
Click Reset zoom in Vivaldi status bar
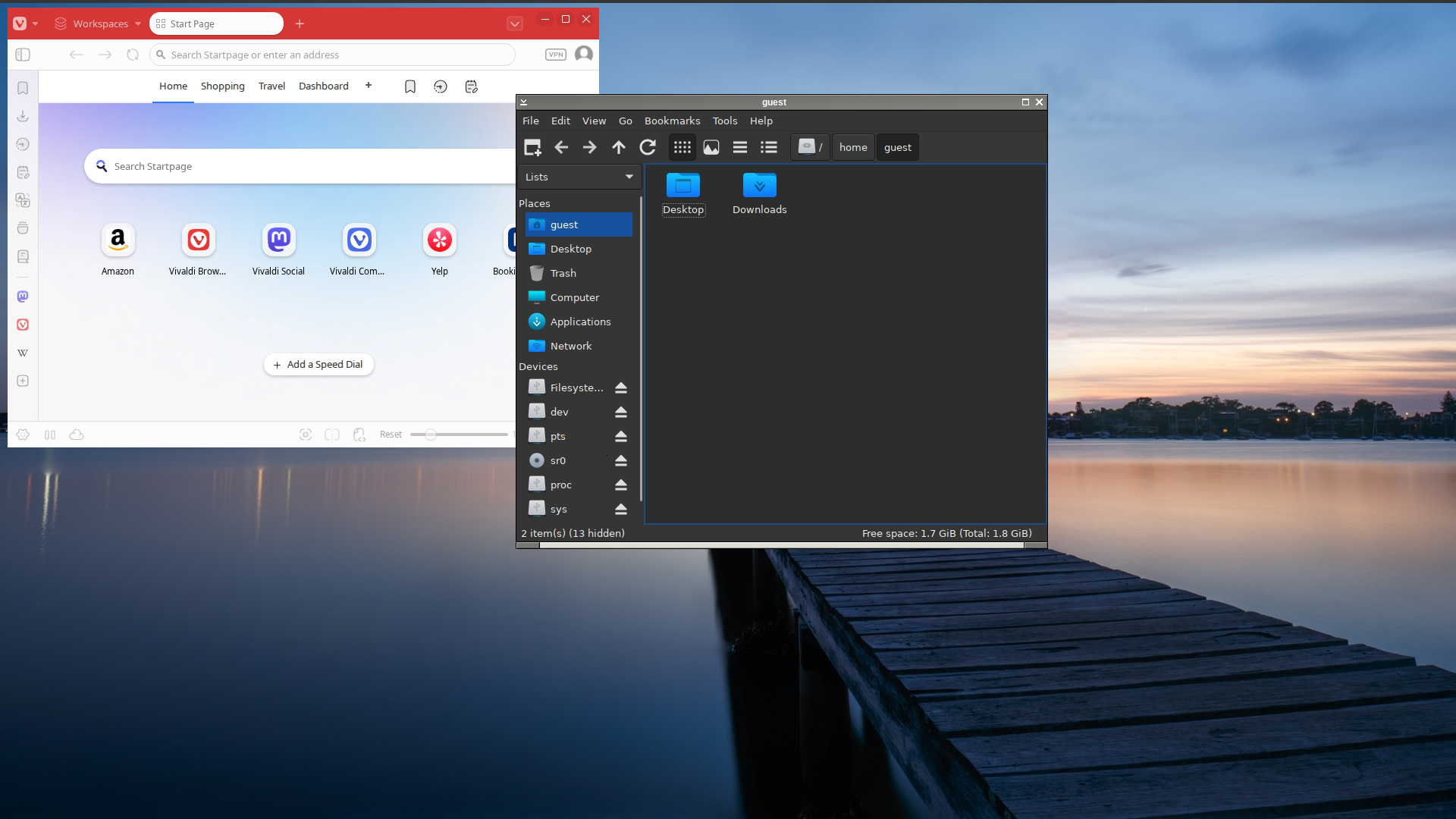pyautogui.click(x=391, y=435)
